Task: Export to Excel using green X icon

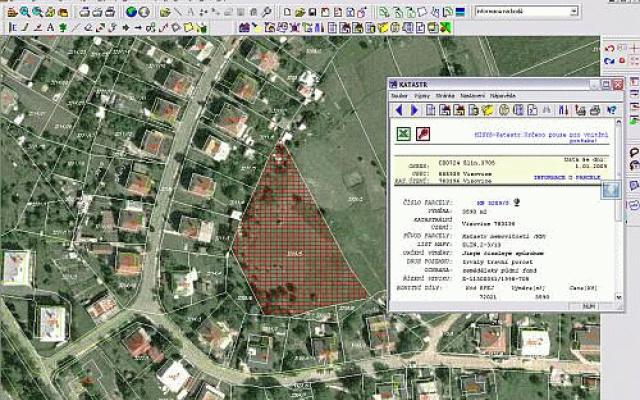Action: tap(404, 134)
